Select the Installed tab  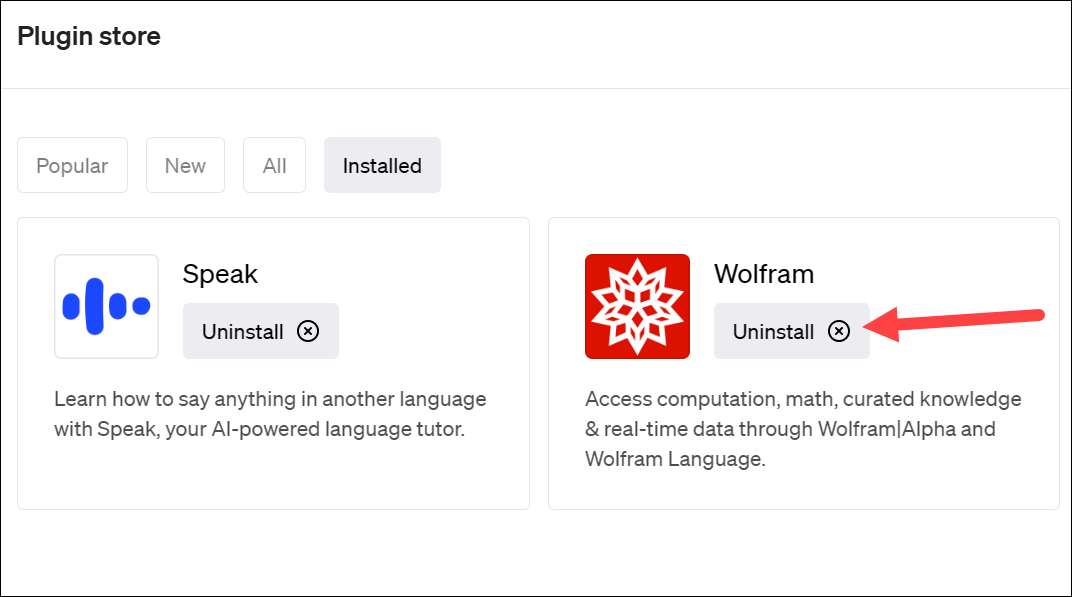pyautogui.click(x=382, y=165)
